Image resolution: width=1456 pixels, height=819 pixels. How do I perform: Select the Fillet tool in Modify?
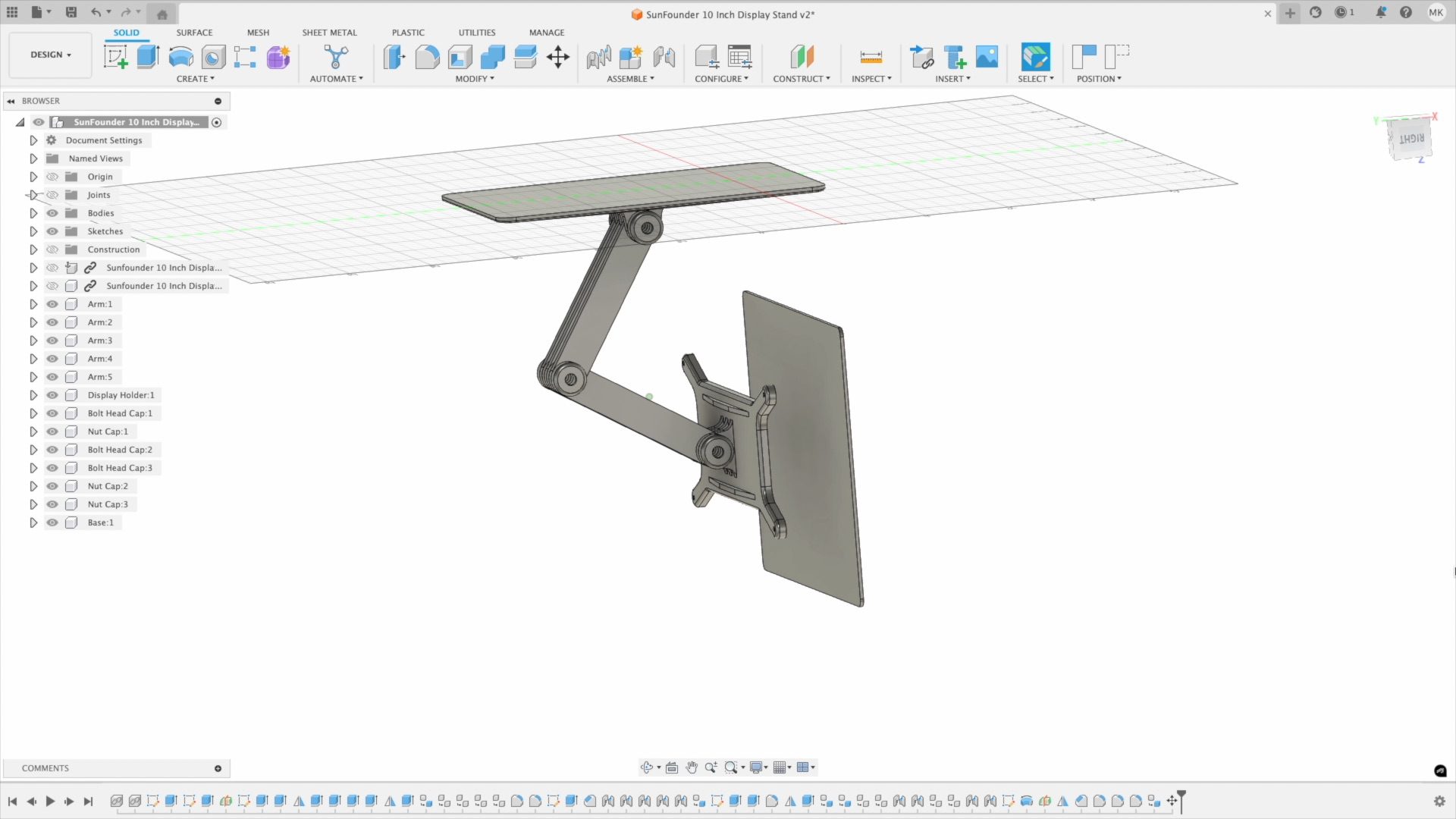pyautogui.click(x=427, y=57)
